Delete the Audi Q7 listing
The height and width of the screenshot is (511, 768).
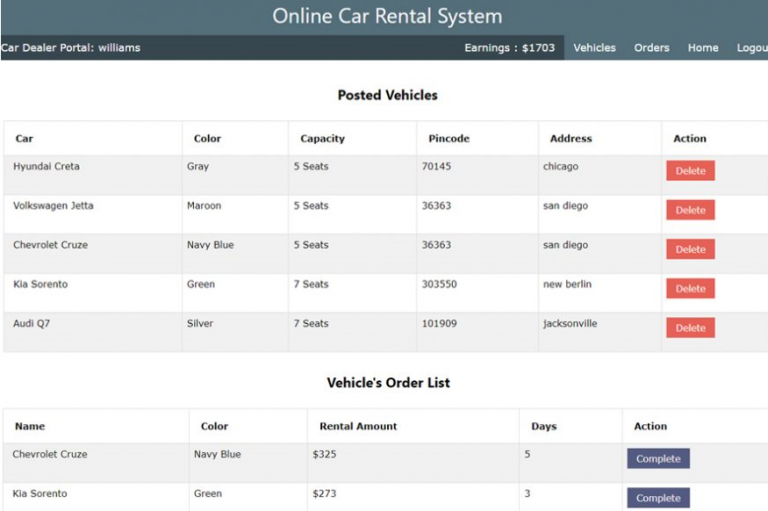(x=690, y=328)
